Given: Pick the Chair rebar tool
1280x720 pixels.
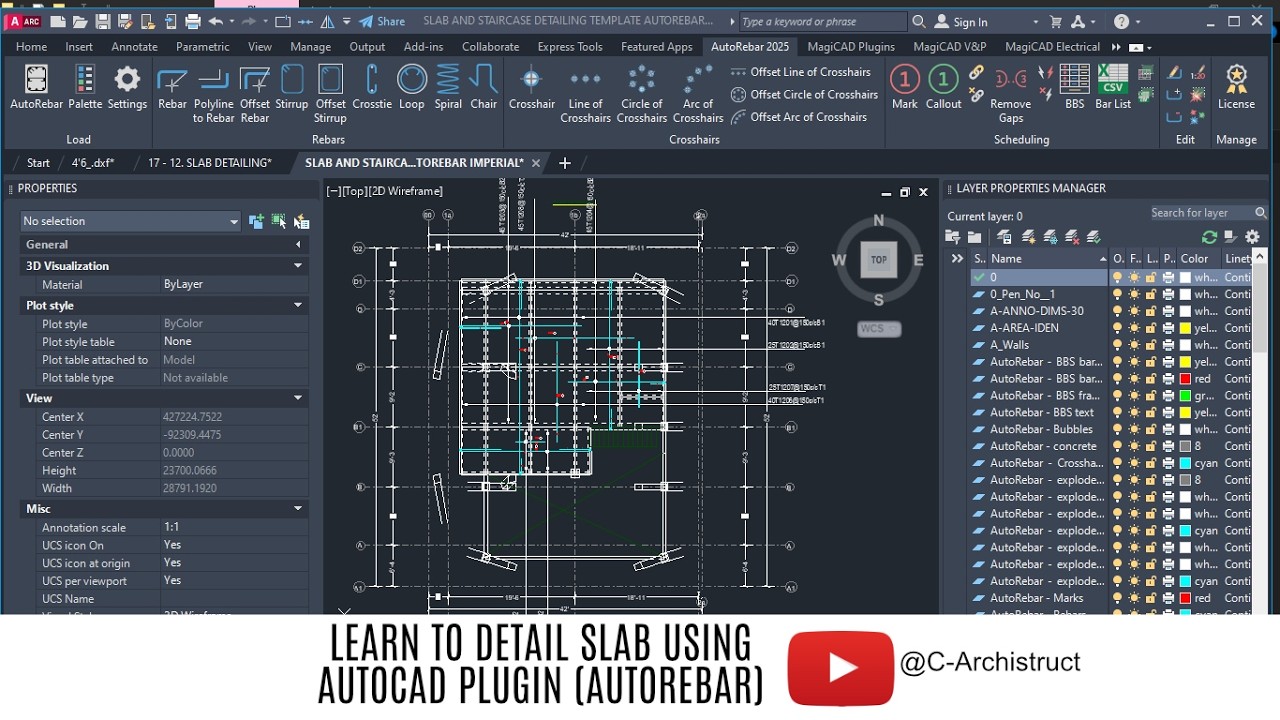Looking at the screenshot, I should [484, 87].
